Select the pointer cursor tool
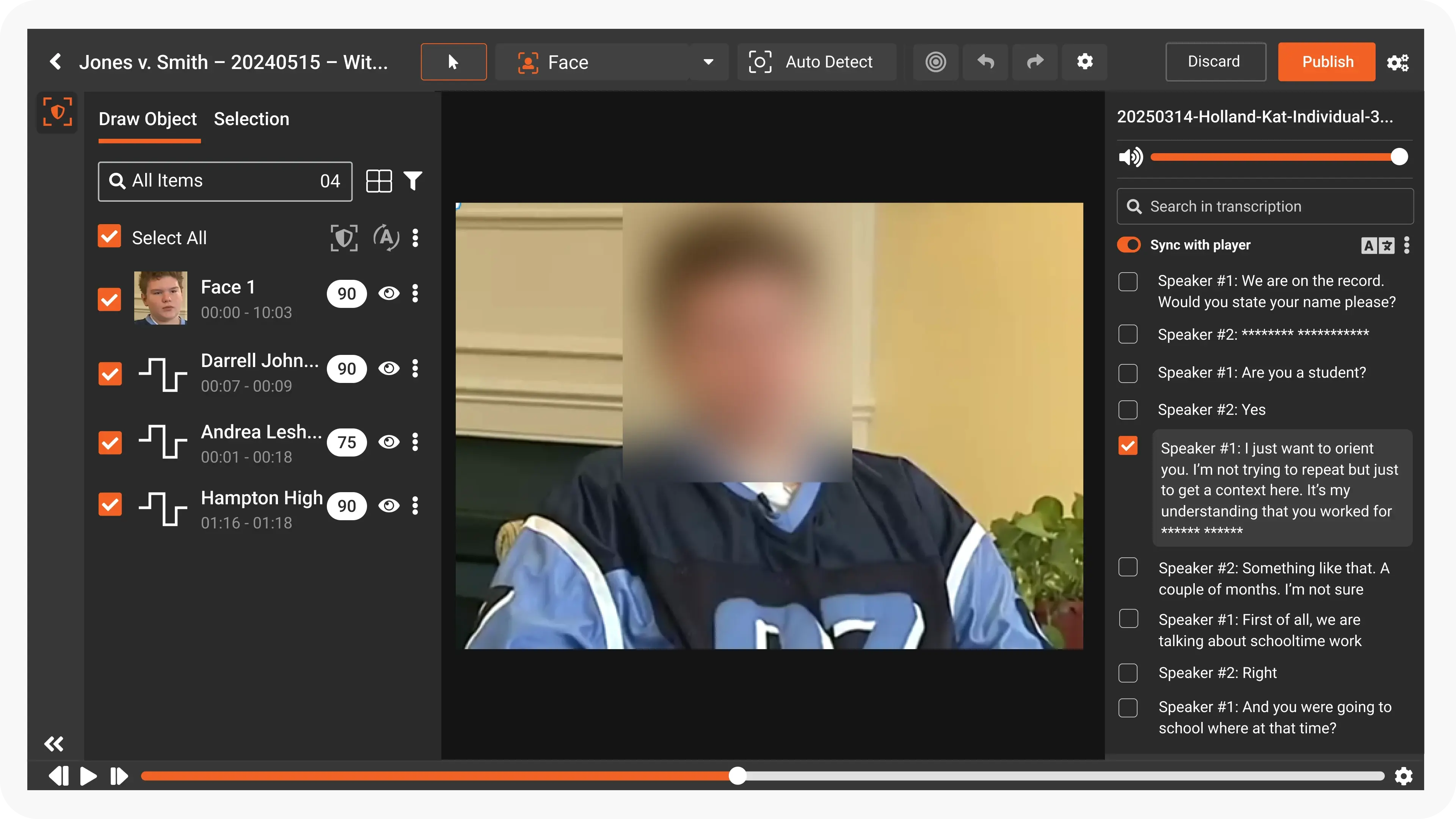 453,61
